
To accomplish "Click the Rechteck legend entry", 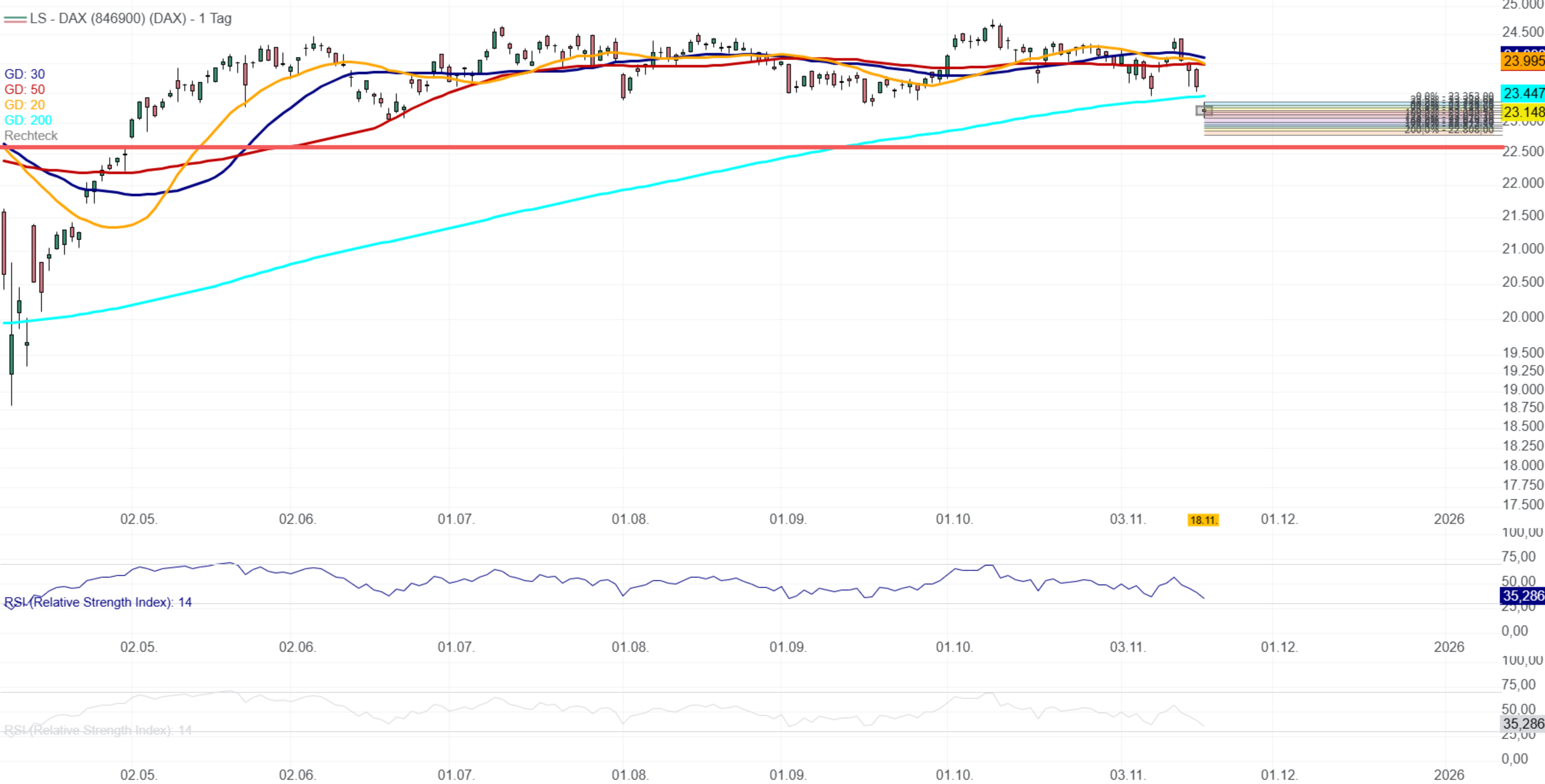I will coord(31,136).
